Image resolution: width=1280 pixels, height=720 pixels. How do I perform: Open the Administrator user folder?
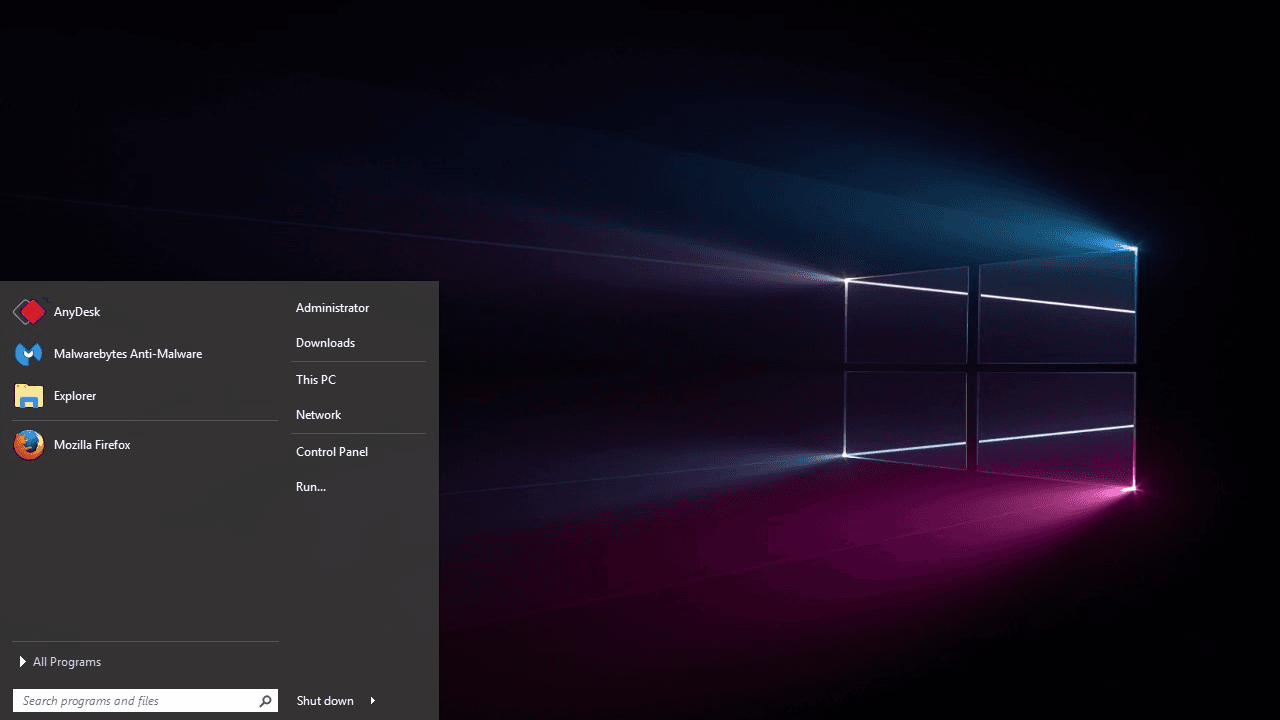[x=332, y=307]
